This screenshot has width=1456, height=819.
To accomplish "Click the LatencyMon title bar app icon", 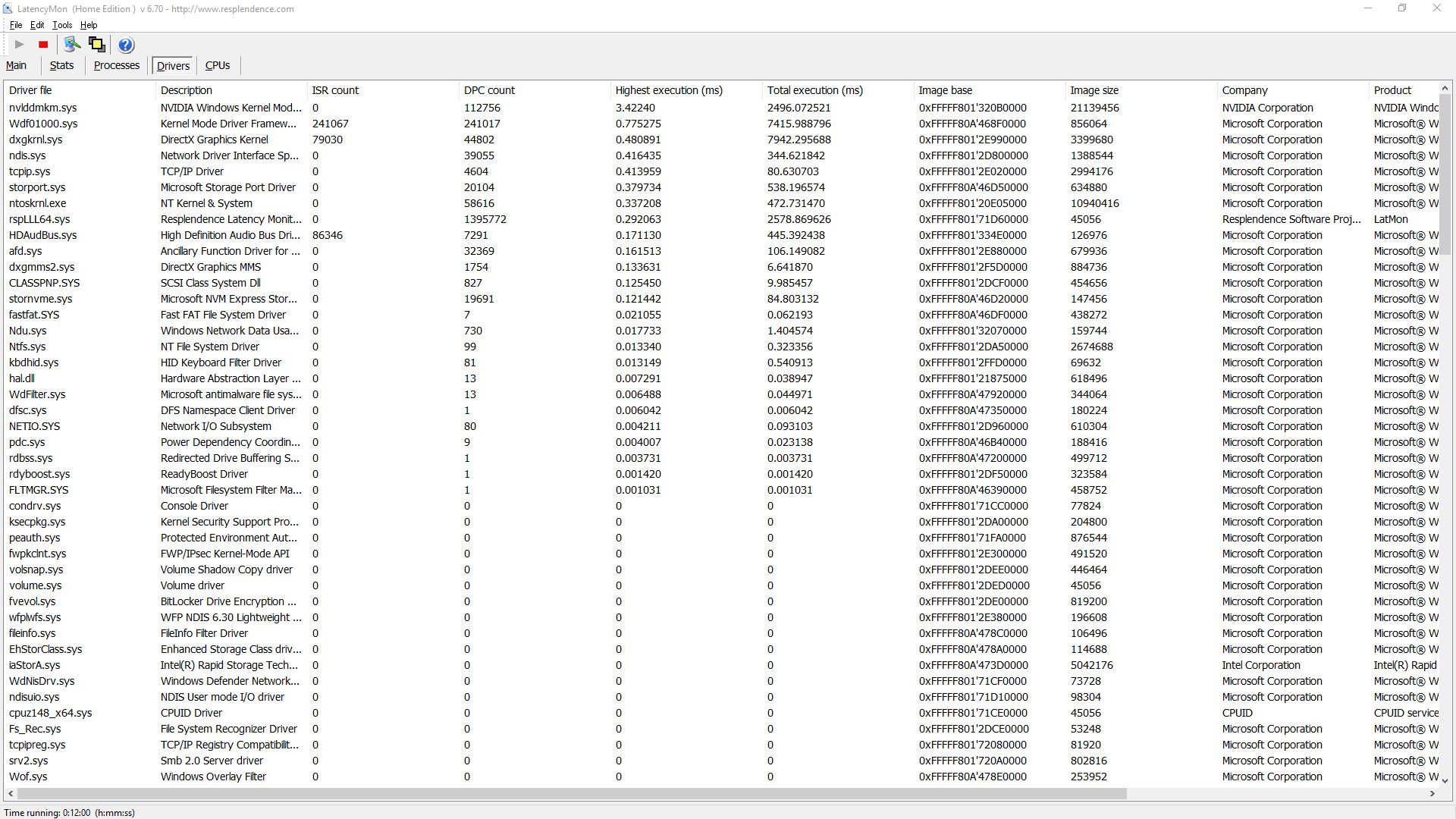I will tap(8, 8).
